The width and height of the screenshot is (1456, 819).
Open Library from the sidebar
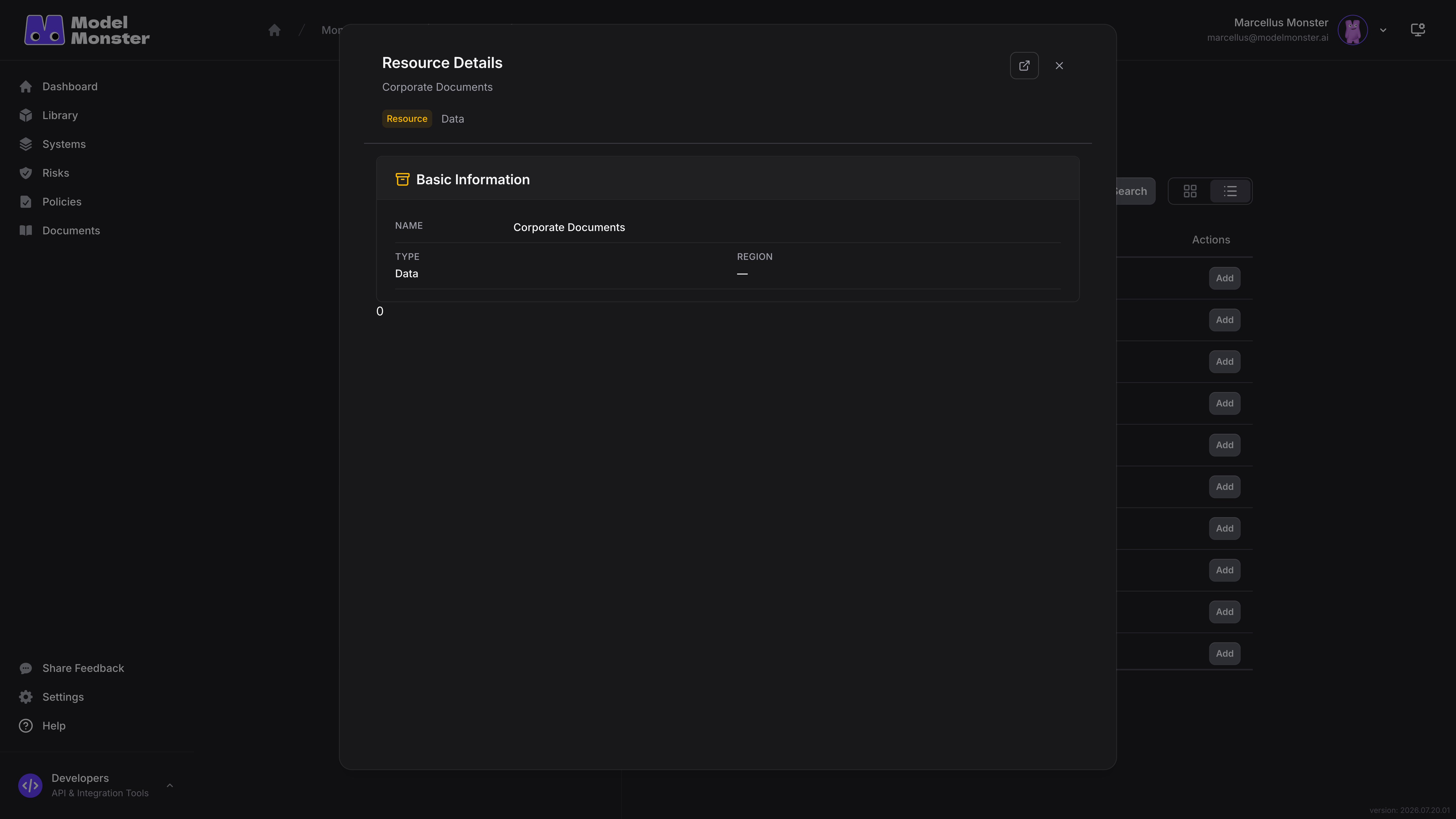pos(60,115)
